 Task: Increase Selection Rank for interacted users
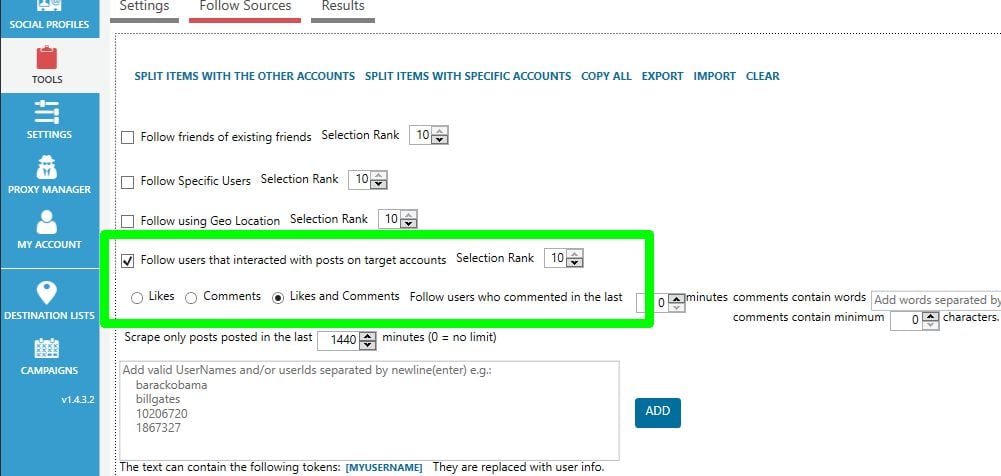click(575, 254)
